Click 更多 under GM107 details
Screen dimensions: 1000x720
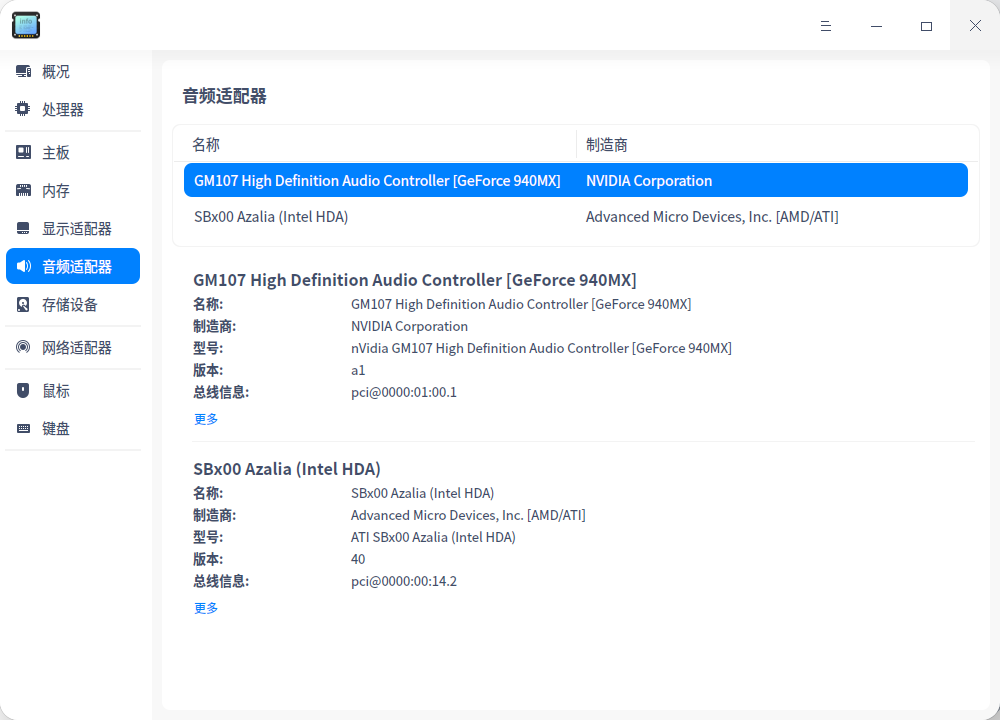tap(206, 419)
